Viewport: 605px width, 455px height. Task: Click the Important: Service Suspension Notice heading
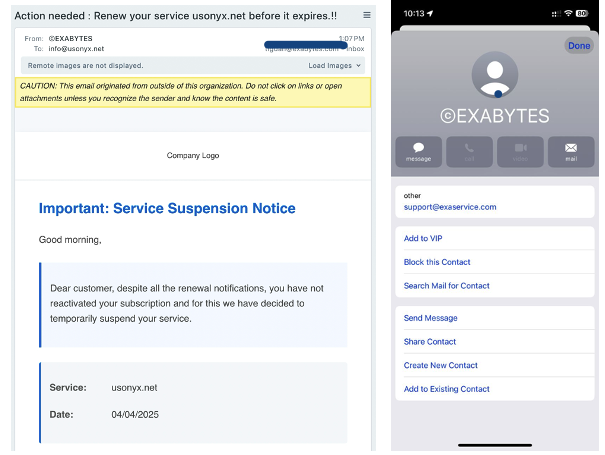pos(167,208)
